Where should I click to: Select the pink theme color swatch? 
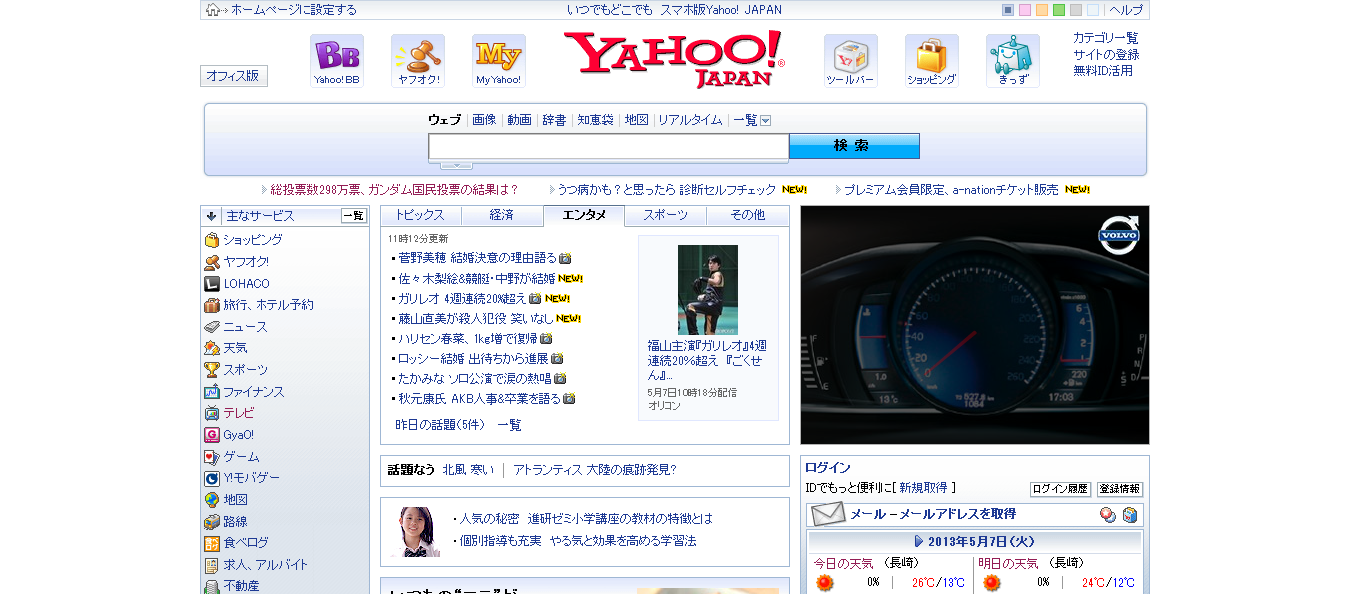(x=1025, y=10)
